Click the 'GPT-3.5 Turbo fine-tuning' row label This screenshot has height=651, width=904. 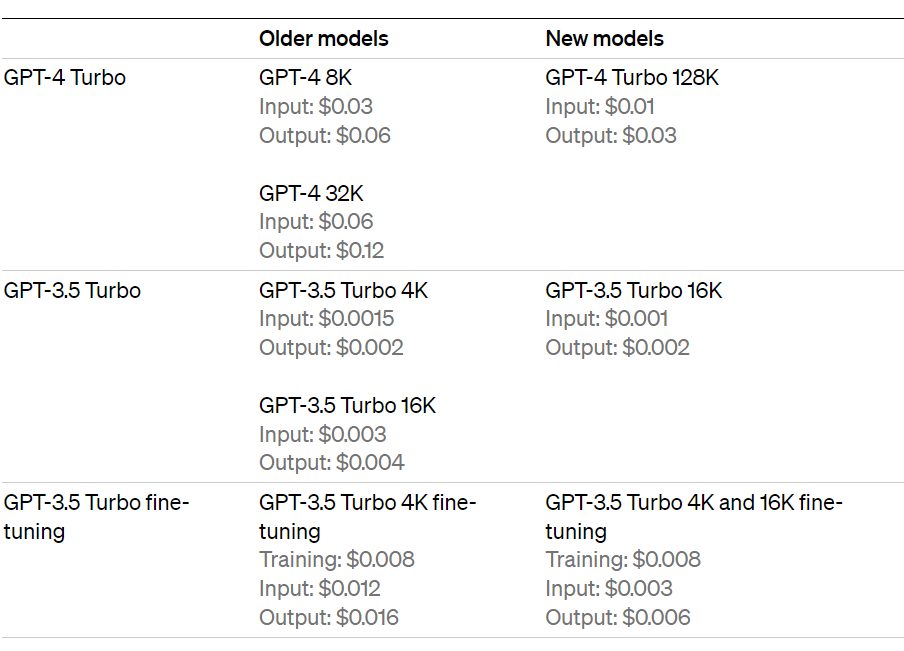coord(96,503)
